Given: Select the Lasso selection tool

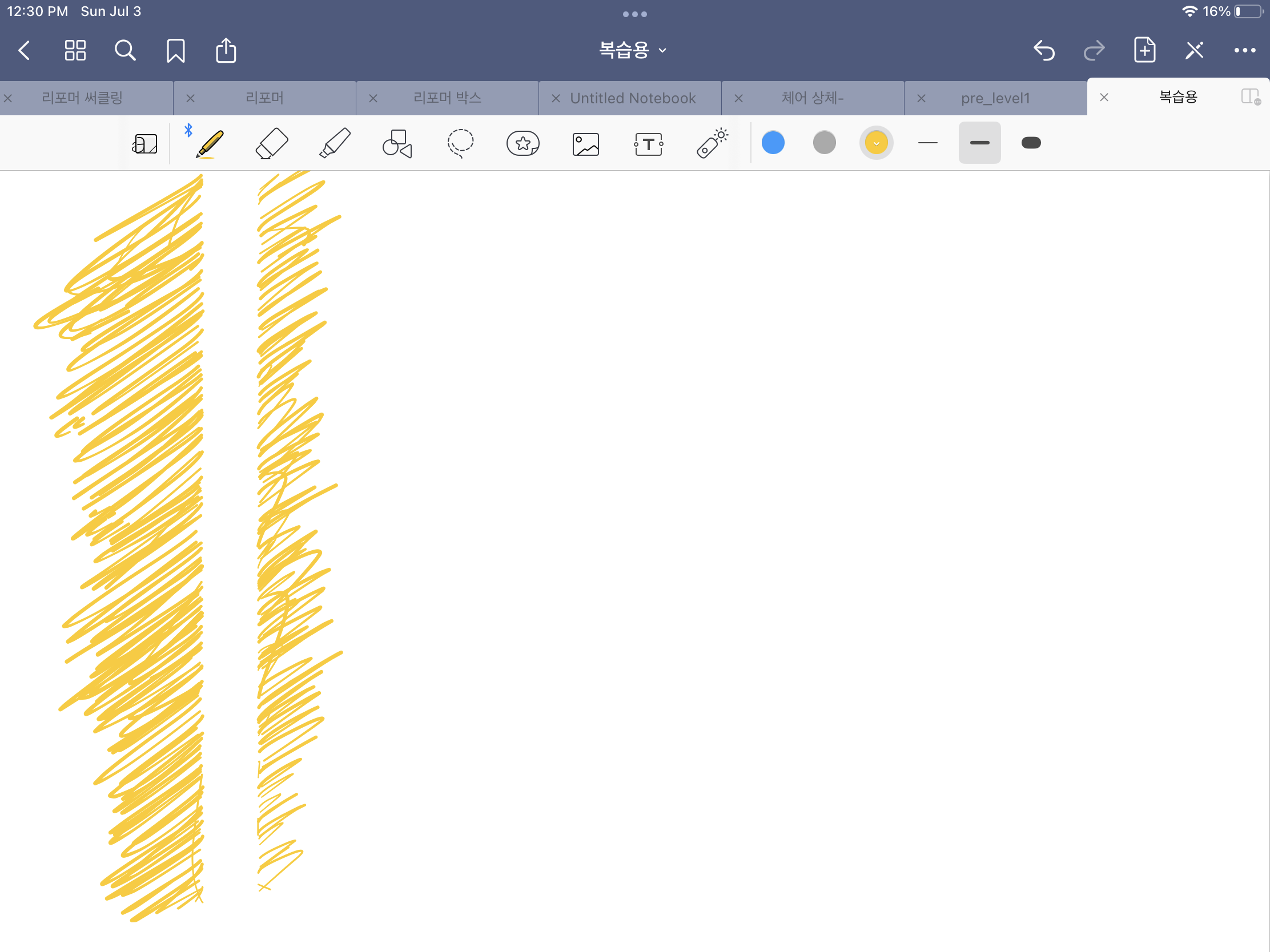Looking at the screenshot, I should [x=460, y=143].
